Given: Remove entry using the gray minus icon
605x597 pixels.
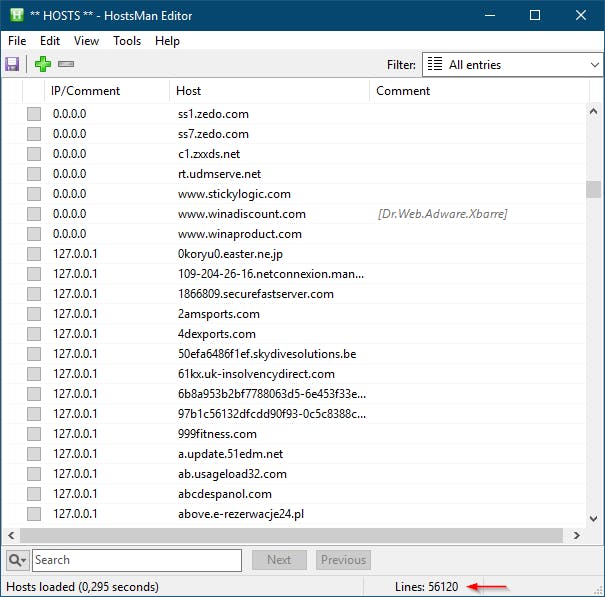Looking at the screenshot, I should pyautogui.click(x=66, y=64).
